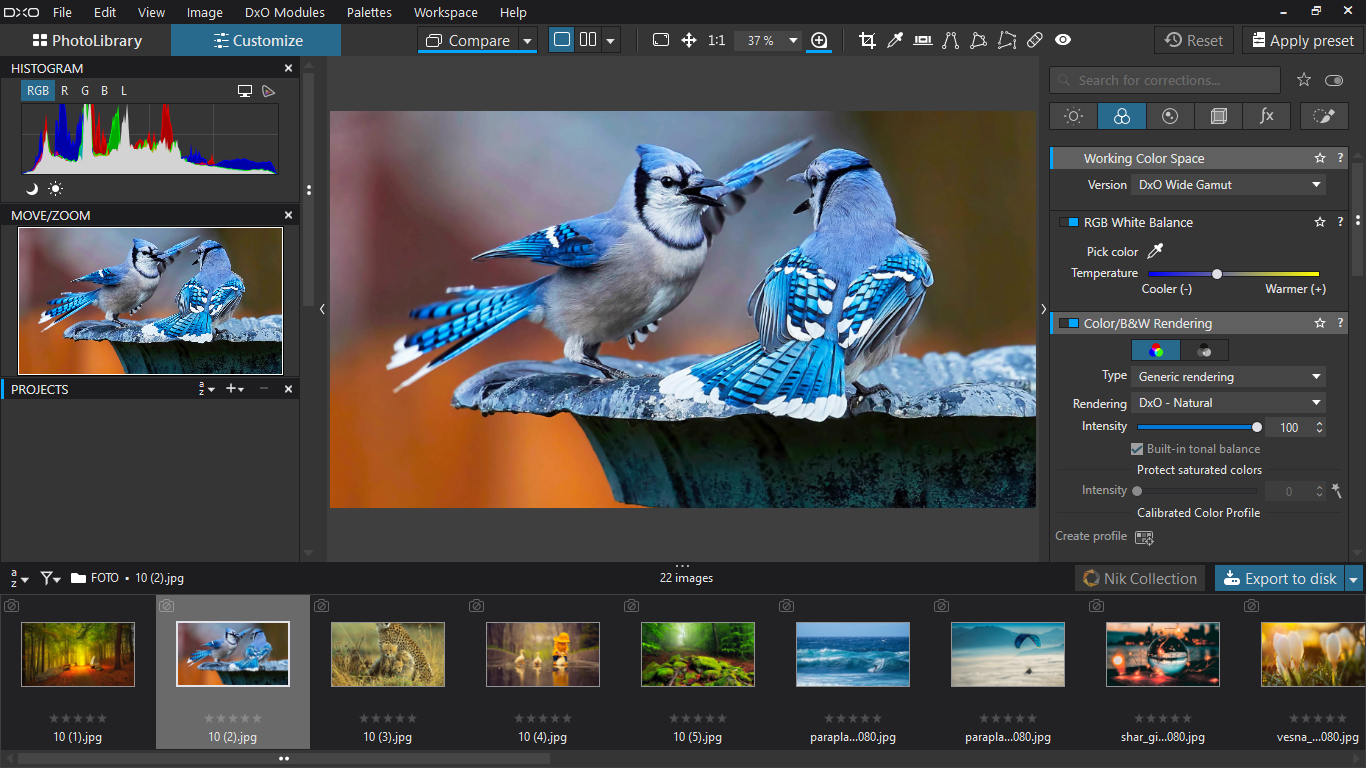This screenshot has width=1366, height=768.
Task: Click the Temperature slider handle
Action: tap(1217, 273)
